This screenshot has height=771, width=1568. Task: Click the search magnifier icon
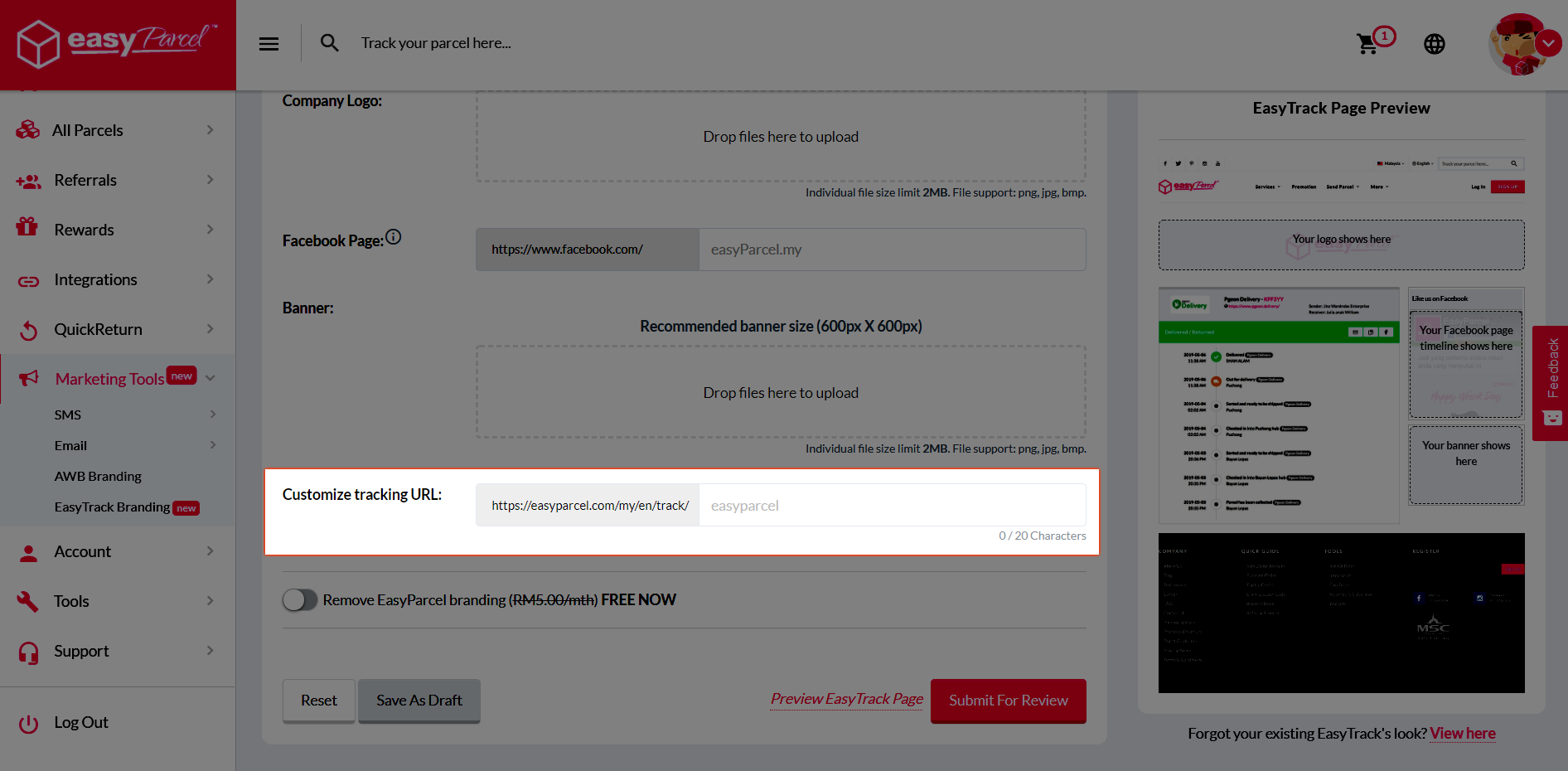tap(330, 43)
